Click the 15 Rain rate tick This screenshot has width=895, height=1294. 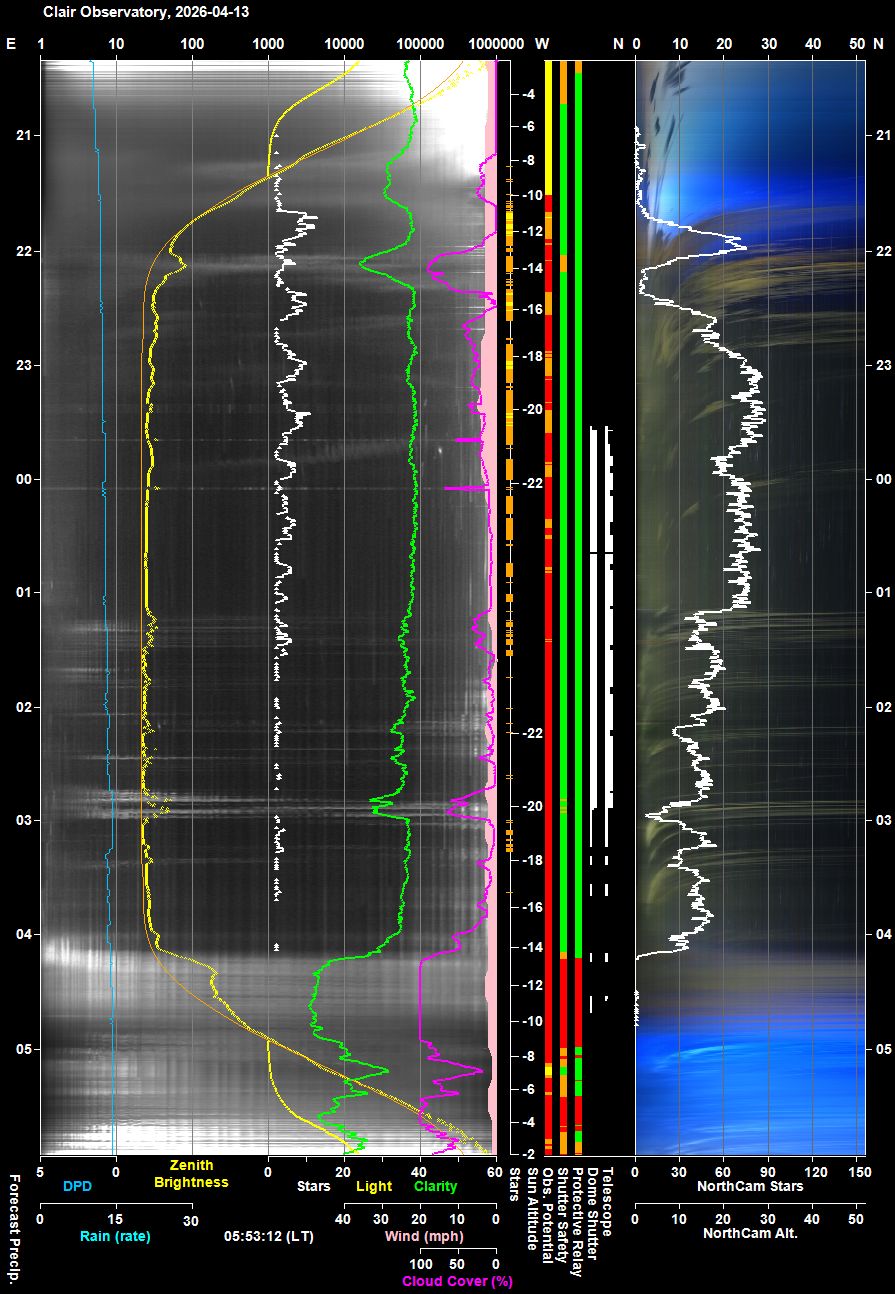[x=115, y=1219]
